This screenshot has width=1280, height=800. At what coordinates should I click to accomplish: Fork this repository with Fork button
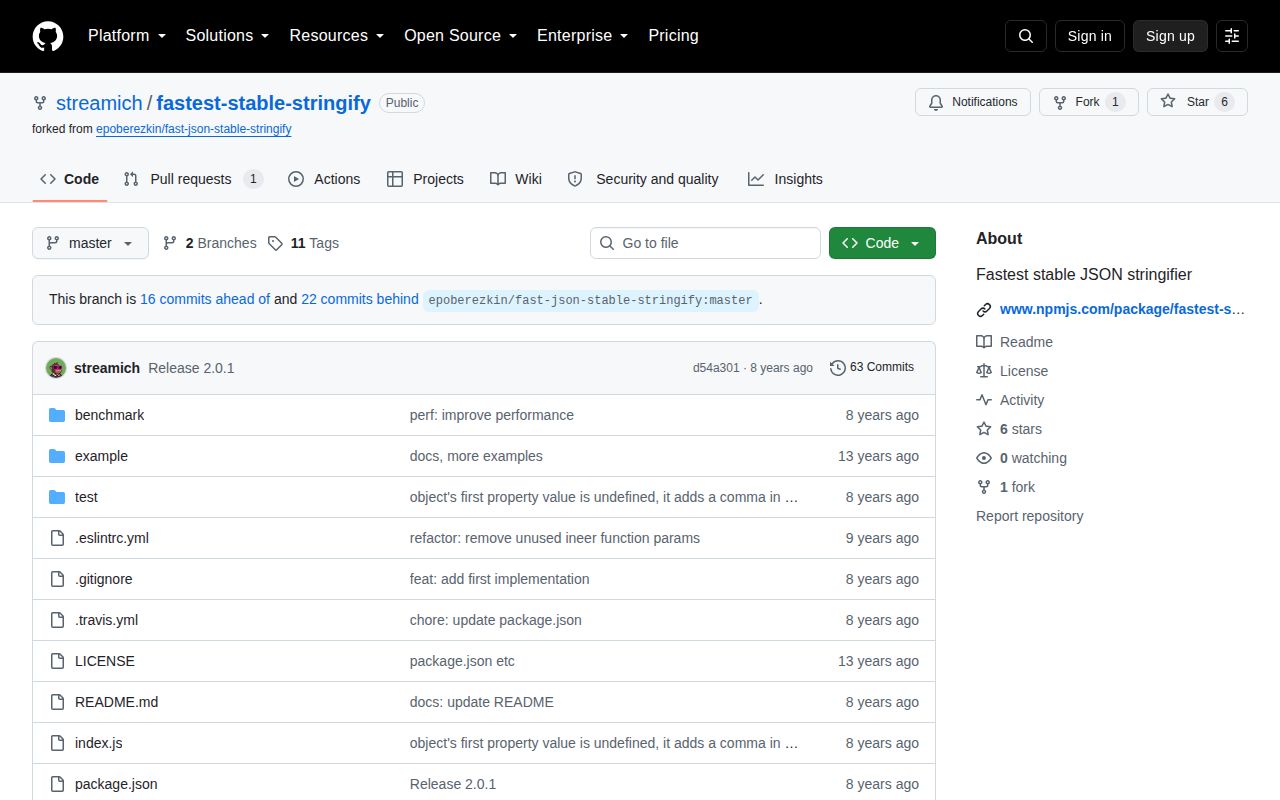[1089, 102]
